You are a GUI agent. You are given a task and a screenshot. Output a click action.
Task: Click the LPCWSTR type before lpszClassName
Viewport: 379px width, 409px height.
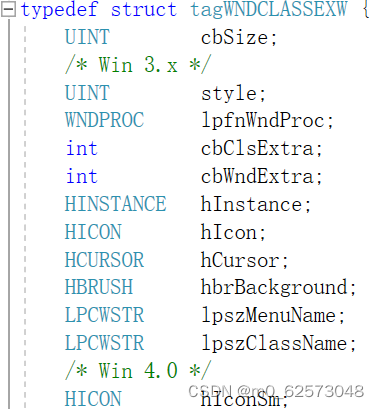point(104,343)
